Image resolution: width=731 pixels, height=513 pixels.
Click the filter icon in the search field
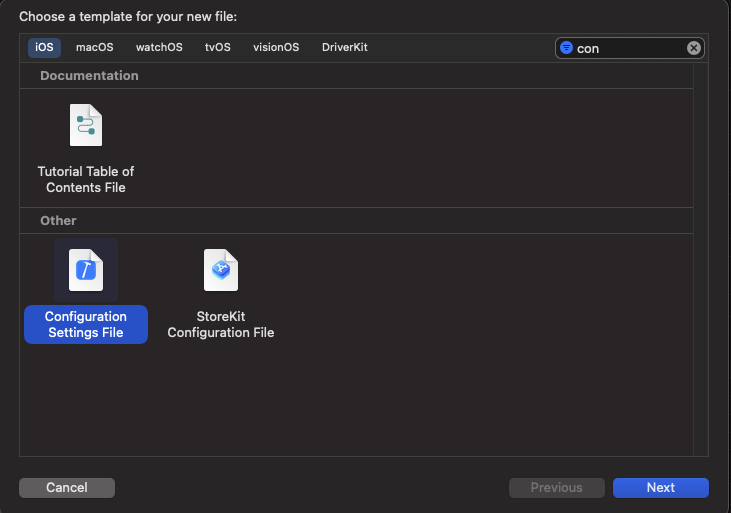pos(566,48)
